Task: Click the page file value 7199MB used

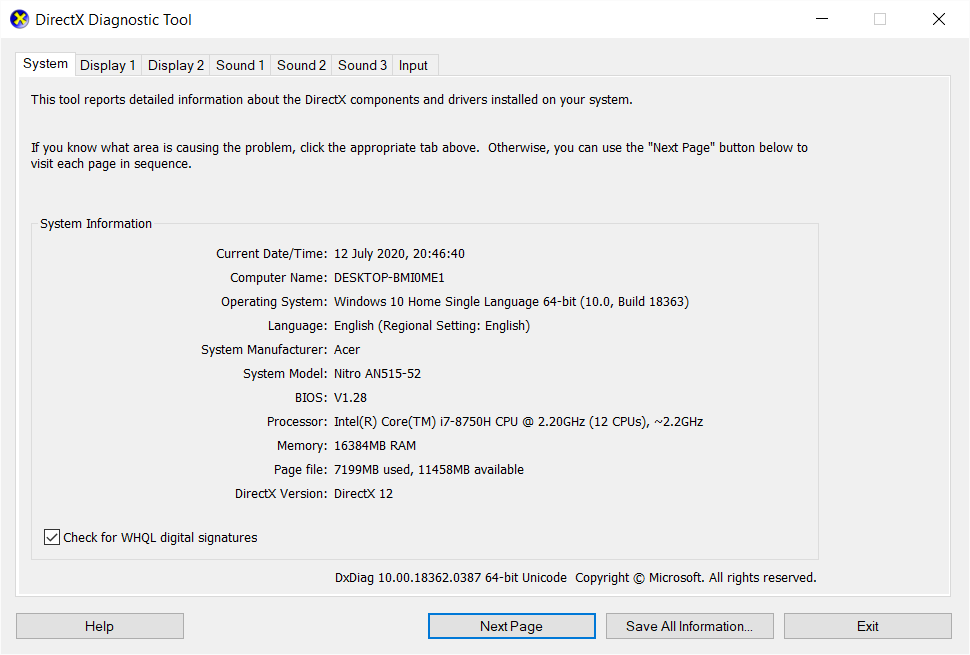Action: 429,470
